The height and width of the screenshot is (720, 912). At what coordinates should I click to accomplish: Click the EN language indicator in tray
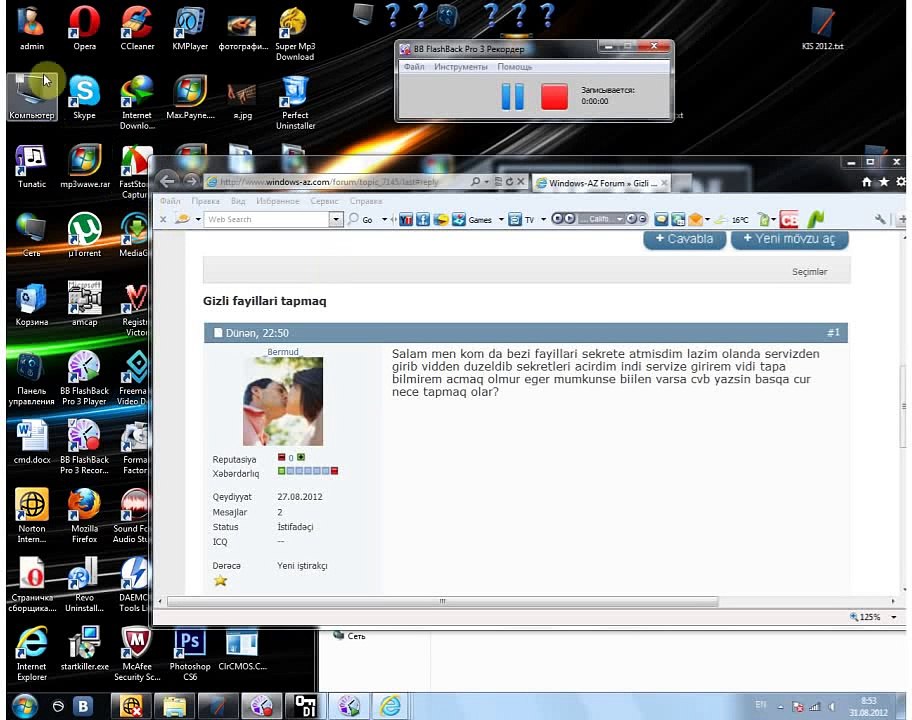click(761, 705)
